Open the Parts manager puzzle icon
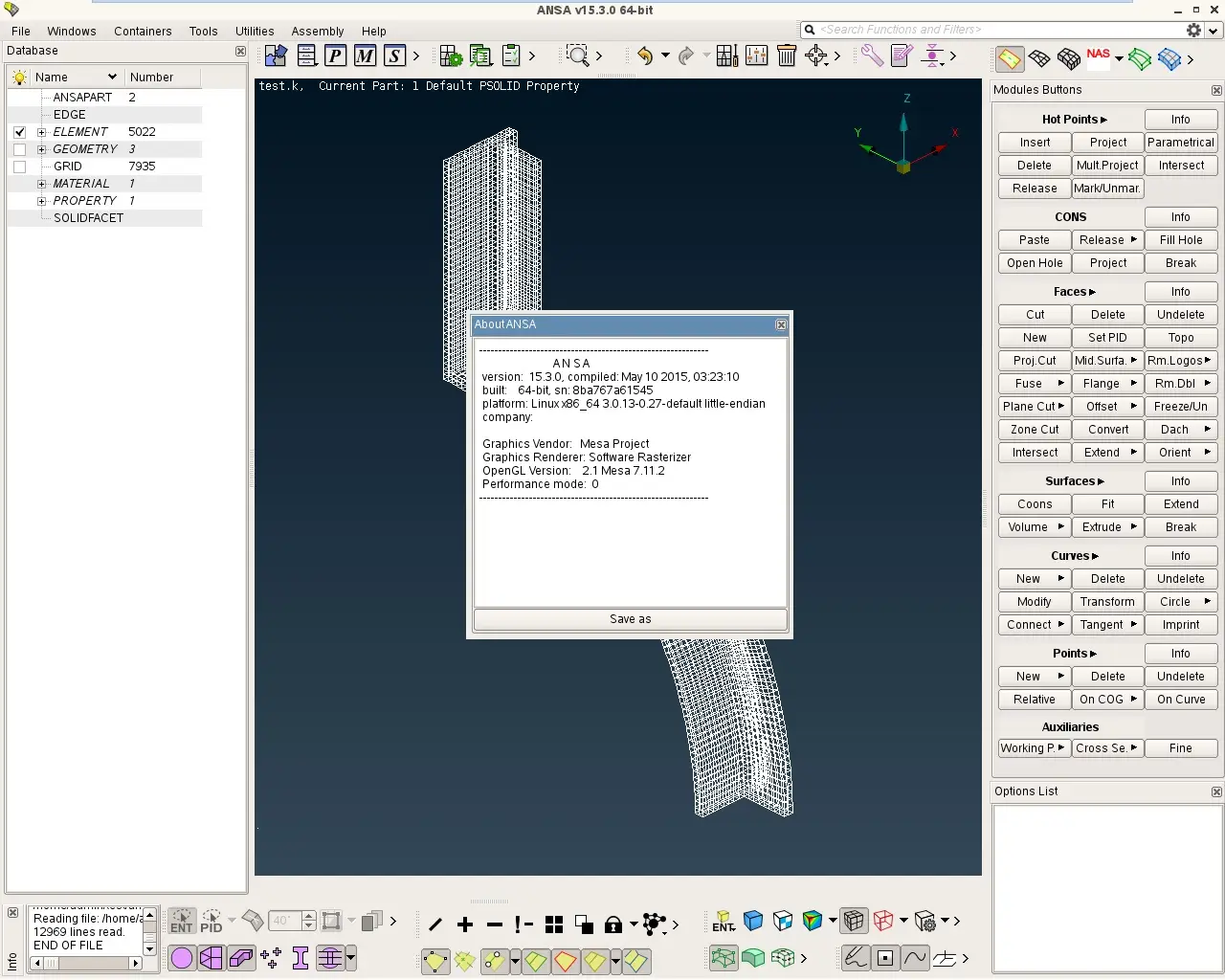 coord(276,56)
